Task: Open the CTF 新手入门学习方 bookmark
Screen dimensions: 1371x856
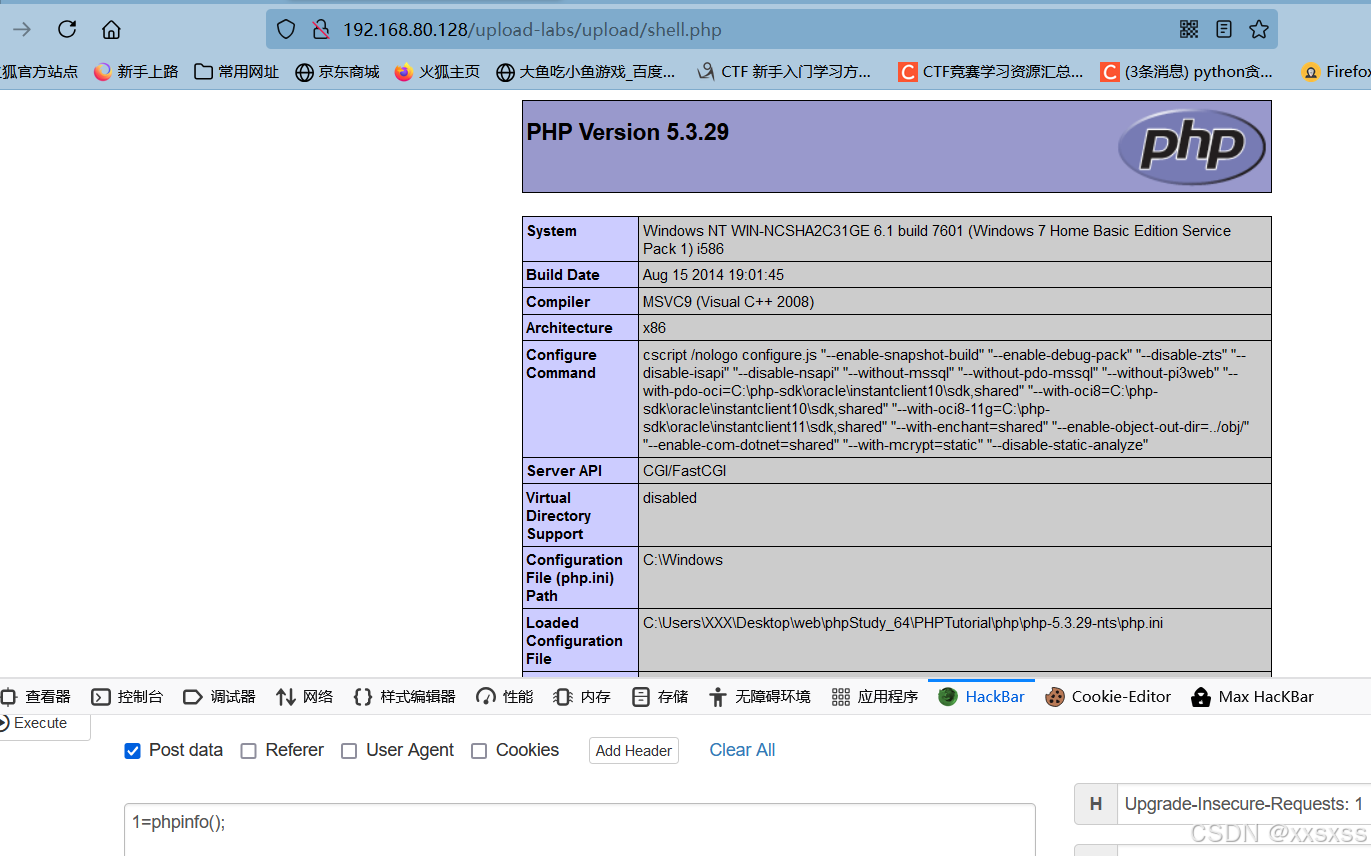Action: tap(784, 72)
